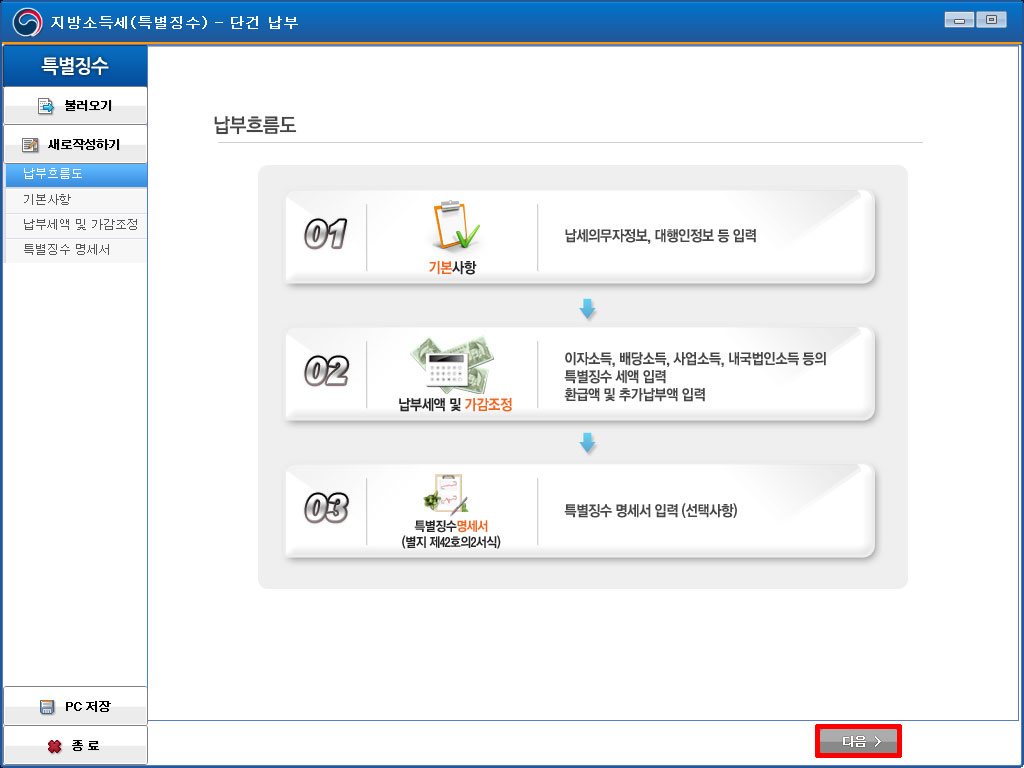This screenshot has height=768, width=1024.
Task: Minimize the window with the title bar button
Action: [959, 20]
